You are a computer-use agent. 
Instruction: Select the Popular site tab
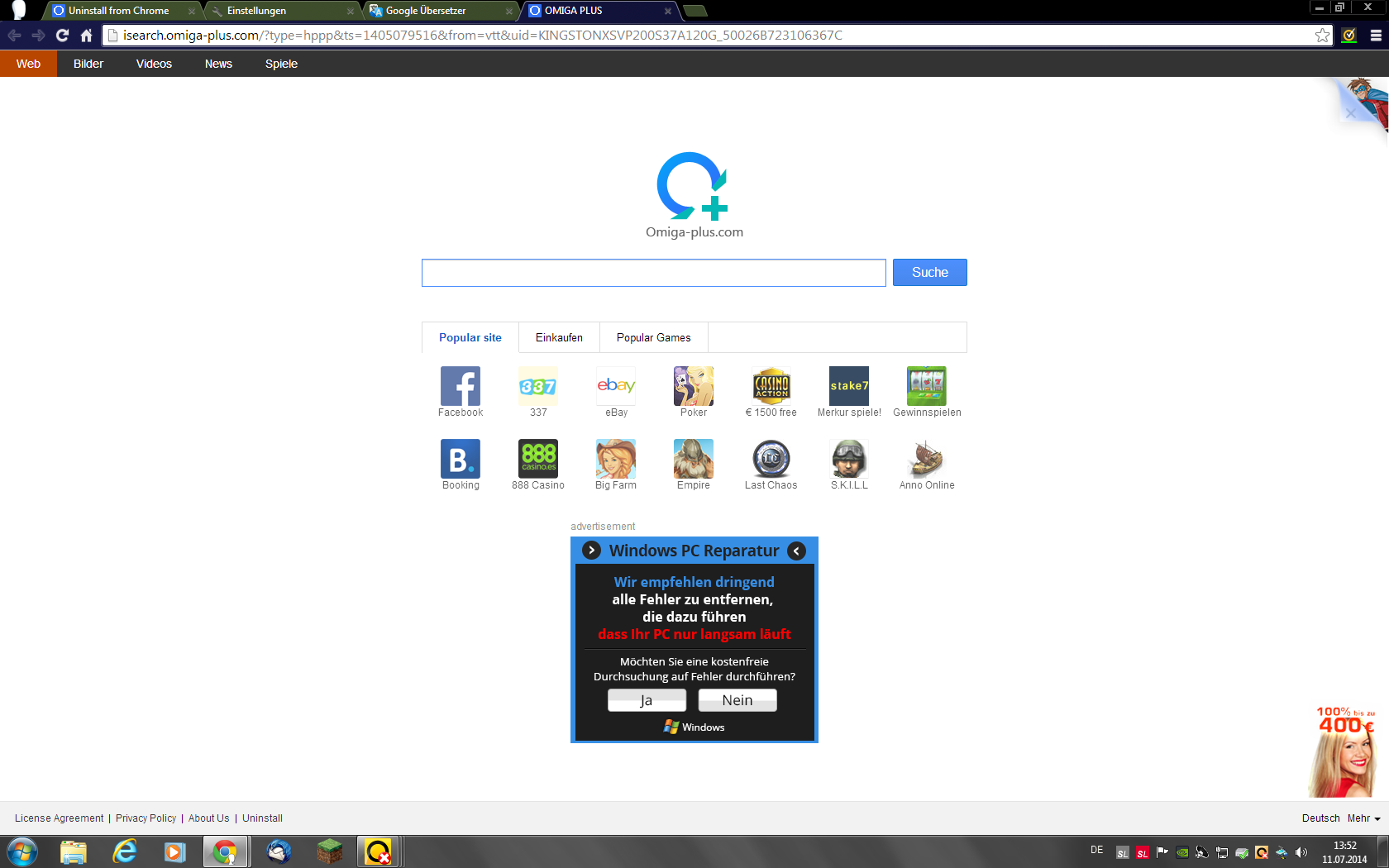pyautogui.click(x=470, y=337)
